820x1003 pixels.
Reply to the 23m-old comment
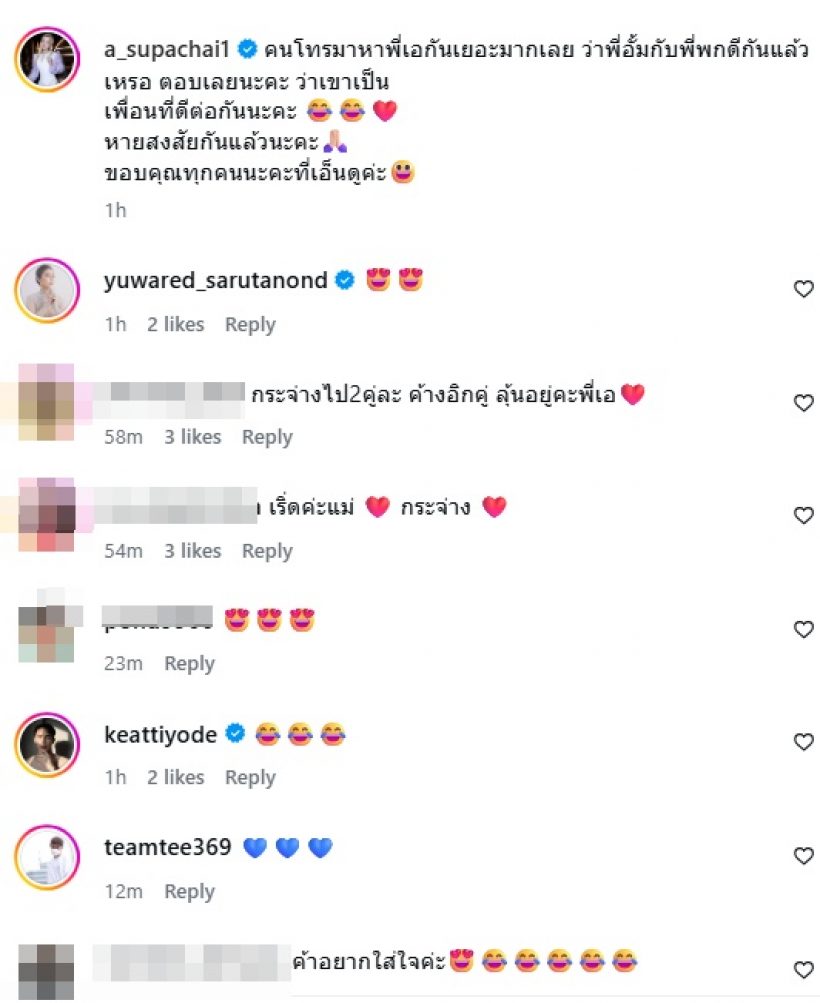[189, 663]
